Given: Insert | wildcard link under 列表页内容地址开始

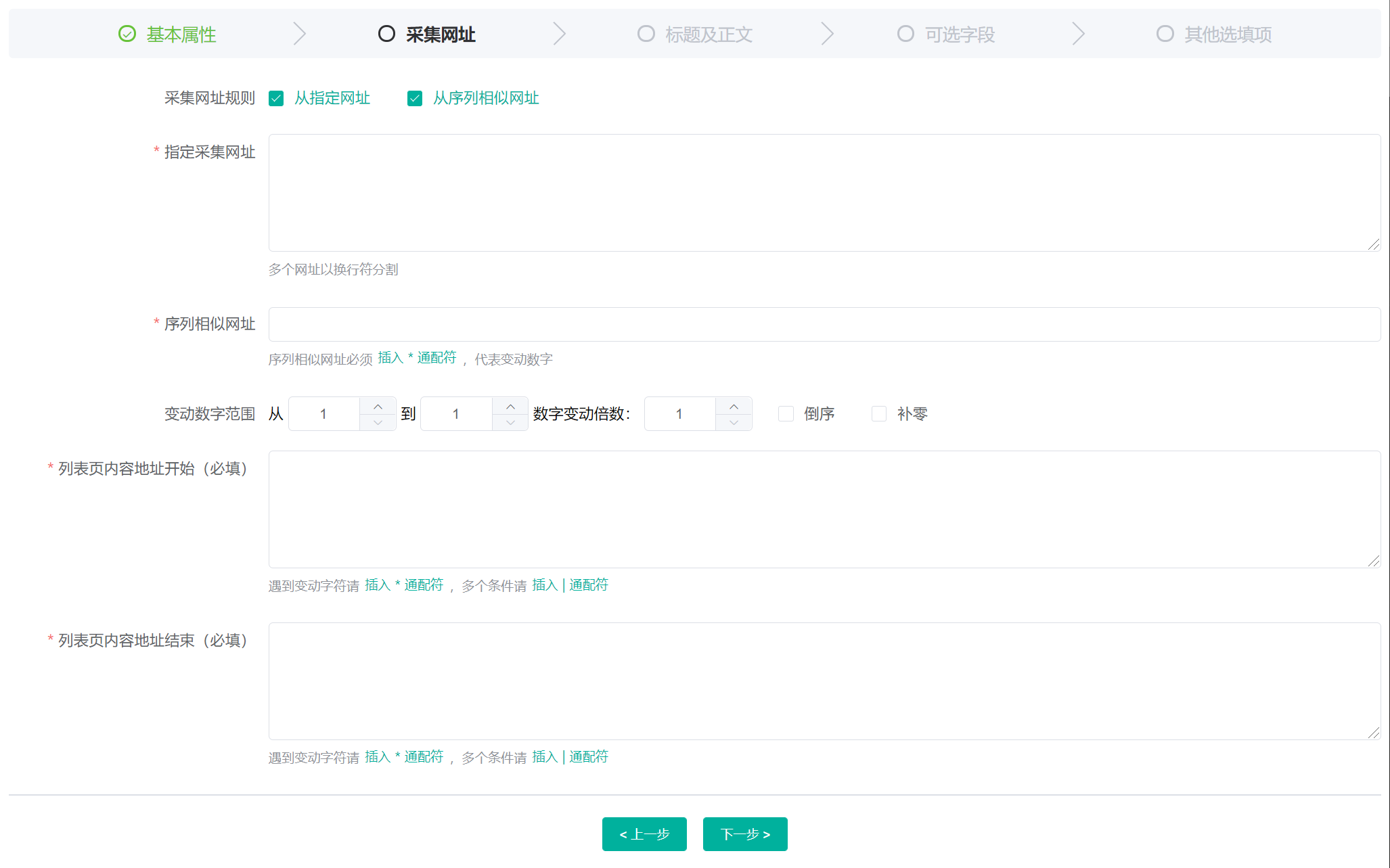Looking at the screenshot, I should (x=570, y=585).
